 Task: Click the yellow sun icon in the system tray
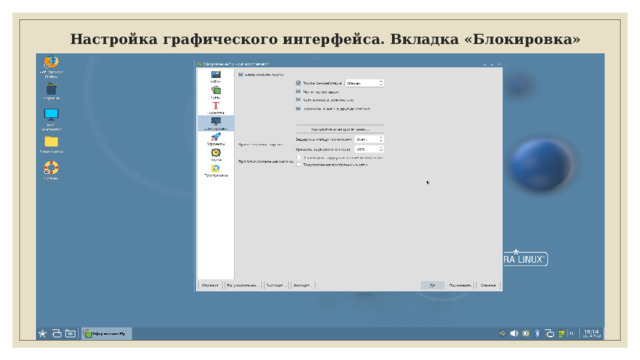click(526, 333)
